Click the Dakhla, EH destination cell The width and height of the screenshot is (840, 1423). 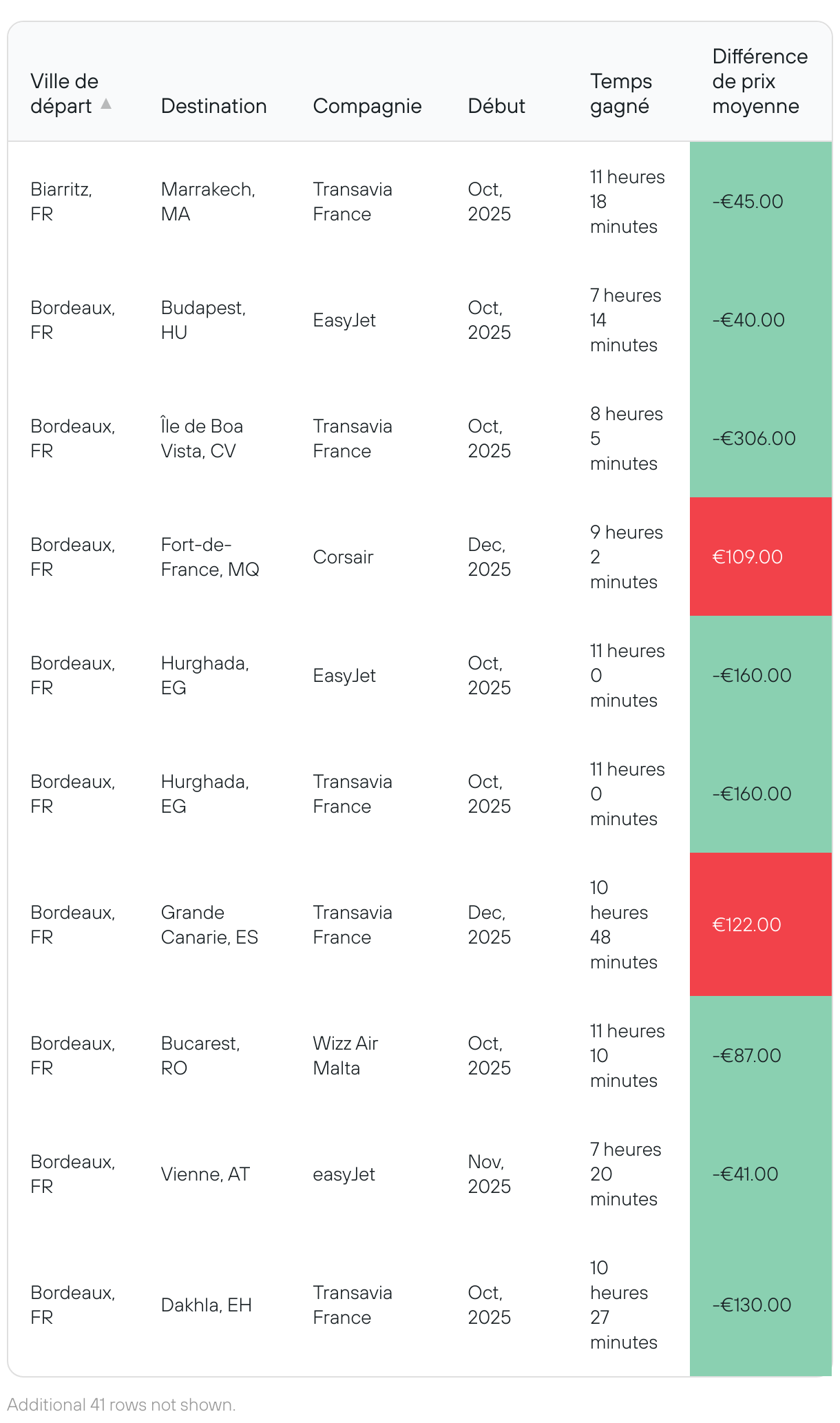point(207,1305)
